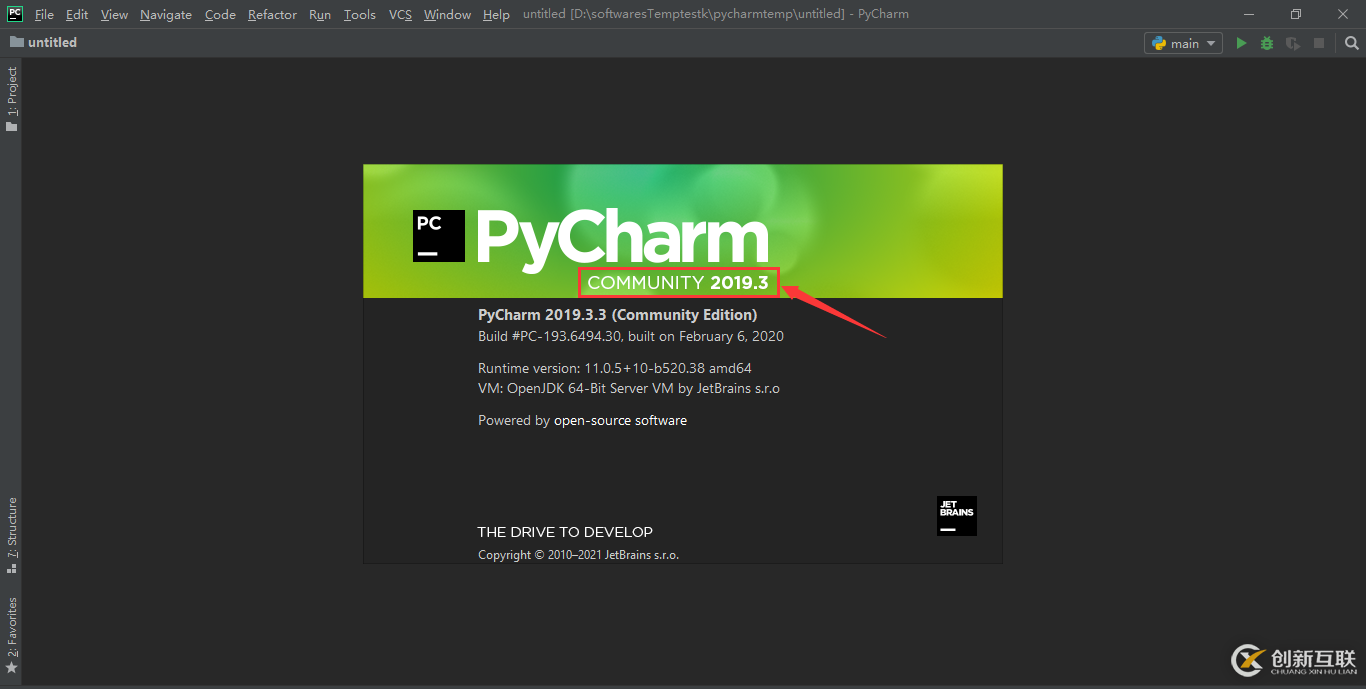Click the PyCharm logo in the title bar
Viewport: 1366px width, 689px height.
pos(16,14)
